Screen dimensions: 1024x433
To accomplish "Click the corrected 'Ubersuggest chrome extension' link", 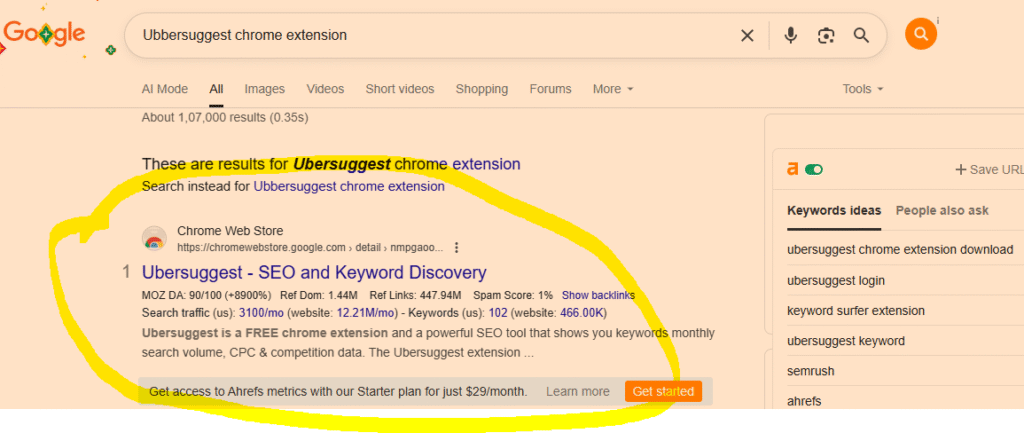I will click(407, 164).
